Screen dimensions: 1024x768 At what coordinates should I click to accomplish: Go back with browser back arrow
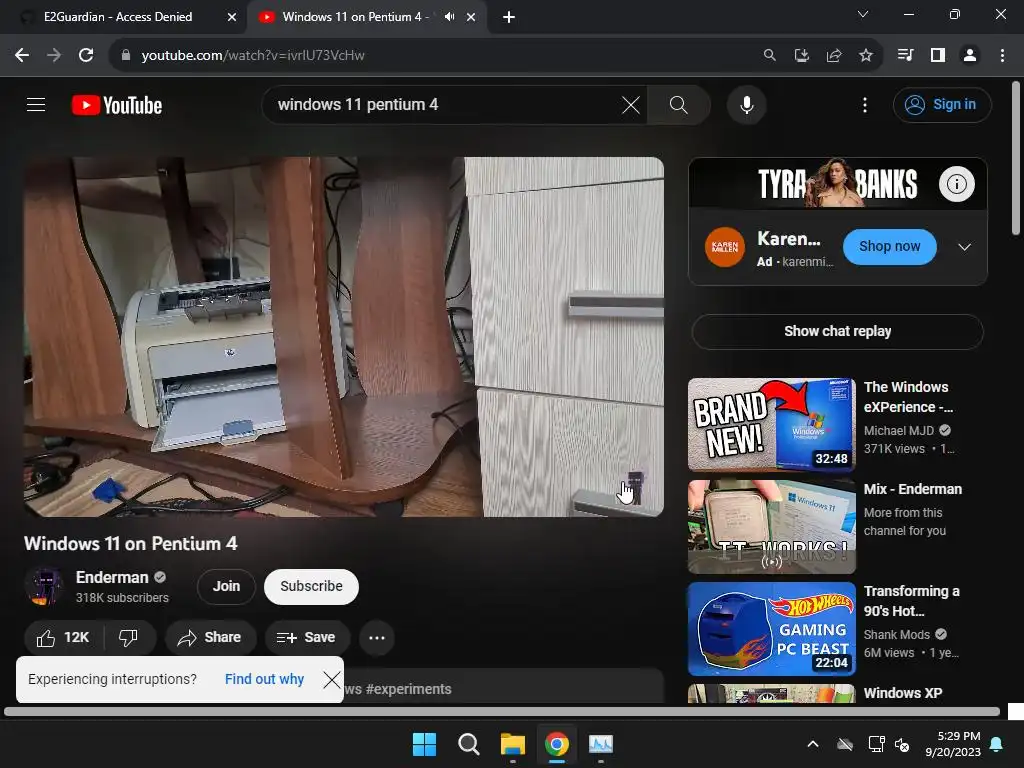(22, 56)
